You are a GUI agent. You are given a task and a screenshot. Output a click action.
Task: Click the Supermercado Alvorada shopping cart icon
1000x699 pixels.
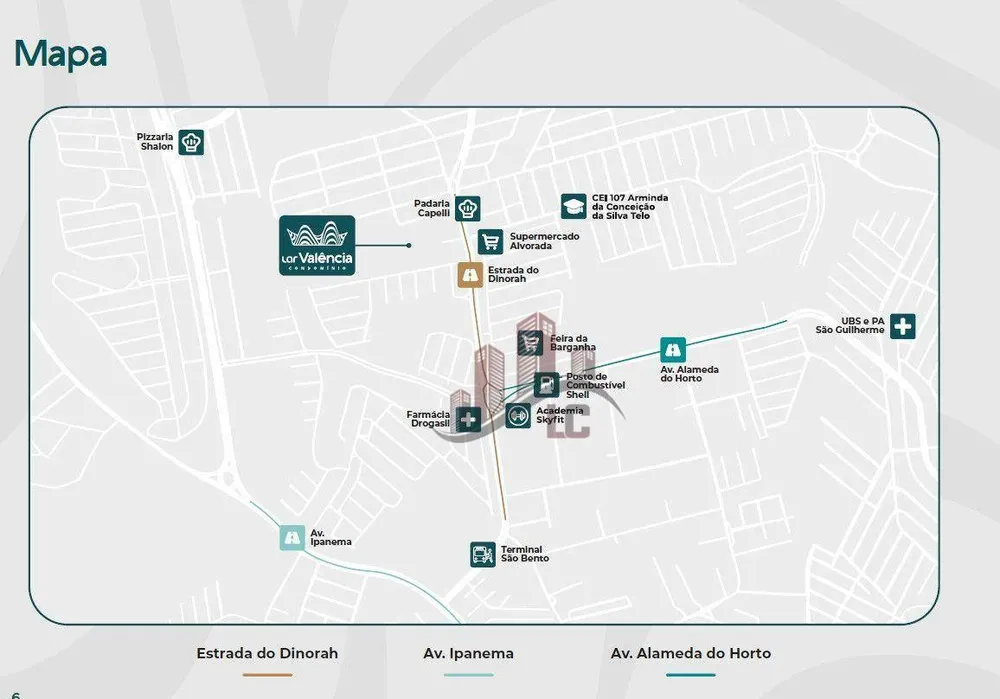pyautogui.click(x=490, y=242)
